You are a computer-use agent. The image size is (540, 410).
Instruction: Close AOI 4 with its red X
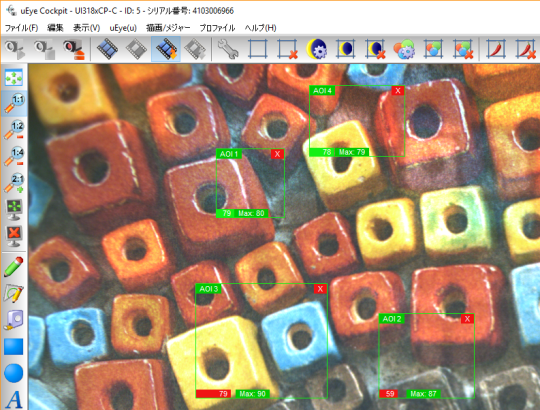(398, 91)
